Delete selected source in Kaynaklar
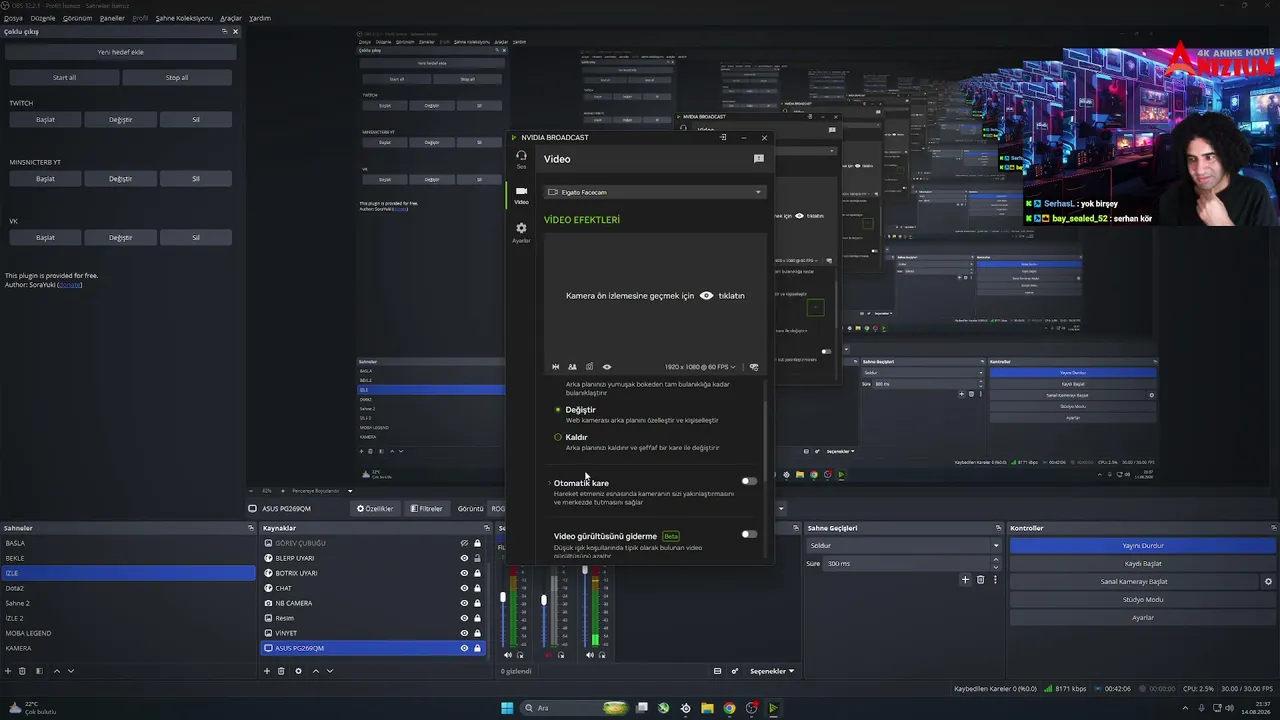 coord(281,671)
